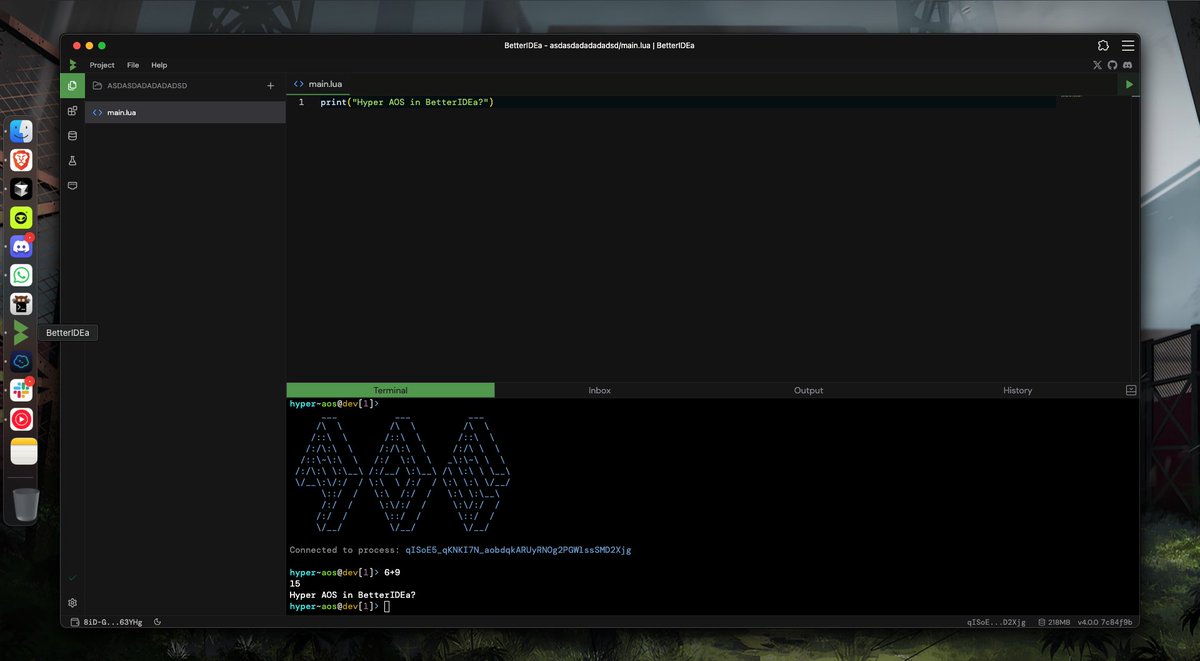
Task: Open the X (Twitter) link icon
Action: pos(1098,65)
